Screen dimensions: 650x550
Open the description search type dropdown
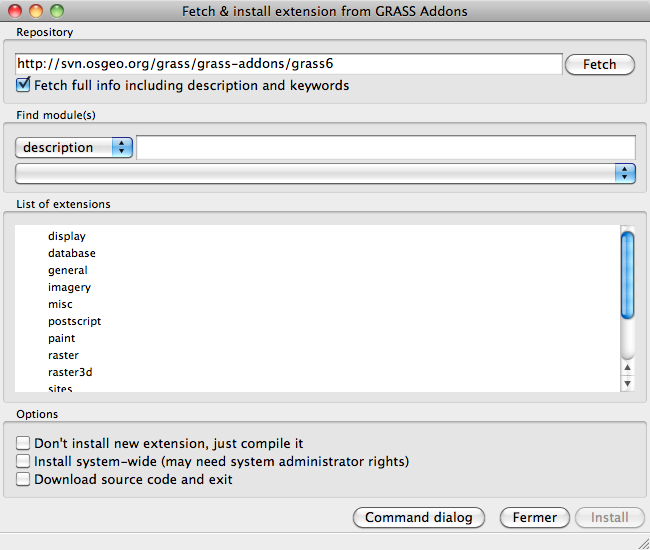[74, 147]
